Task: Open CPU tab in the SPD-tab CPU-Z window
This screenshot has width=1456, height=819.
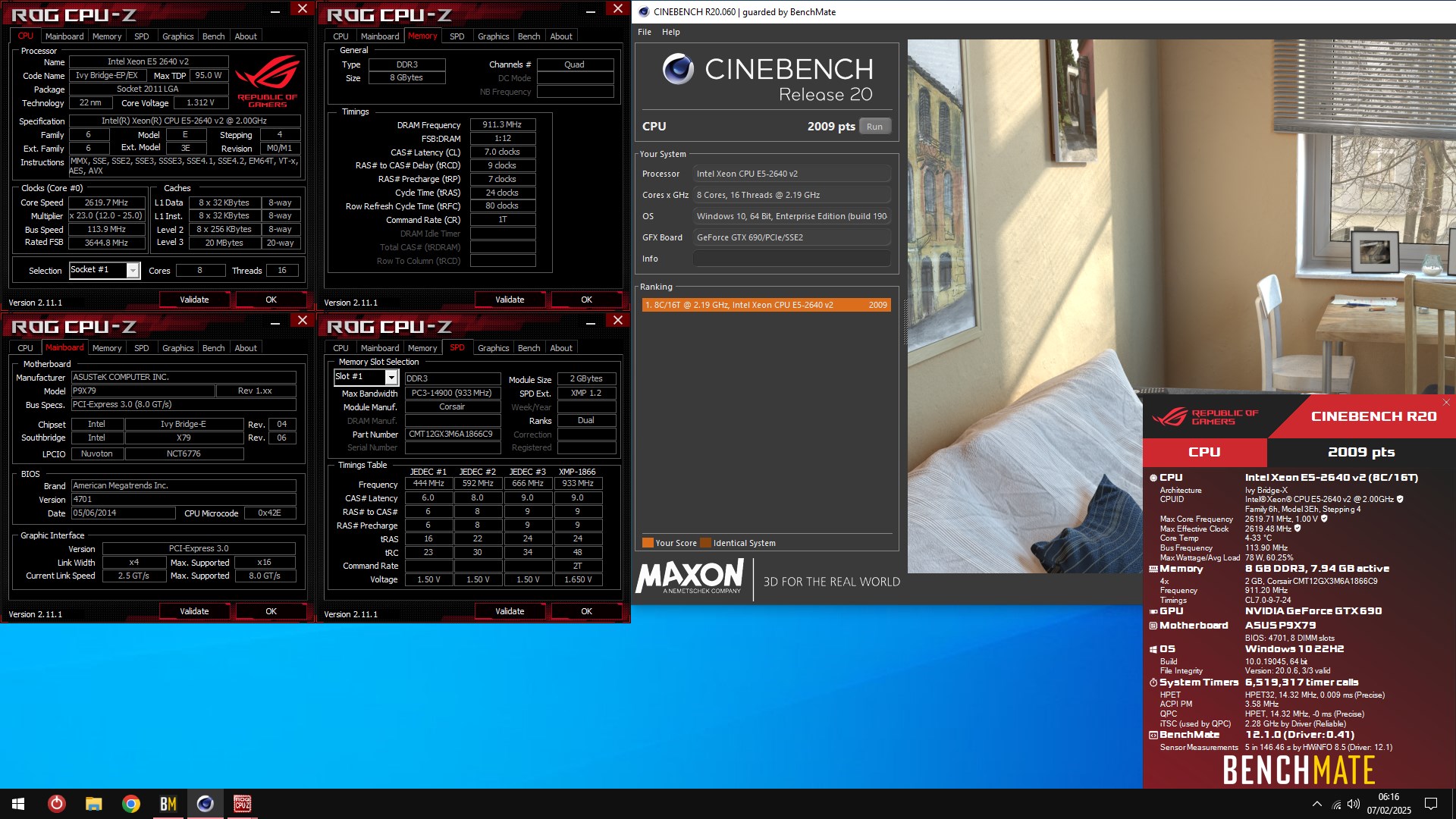Action: [340, 348]
